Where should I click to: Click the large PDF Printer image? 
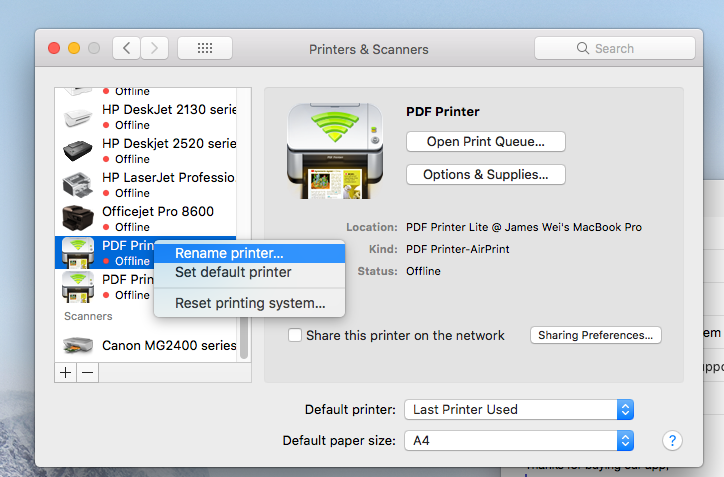[335, 151]
